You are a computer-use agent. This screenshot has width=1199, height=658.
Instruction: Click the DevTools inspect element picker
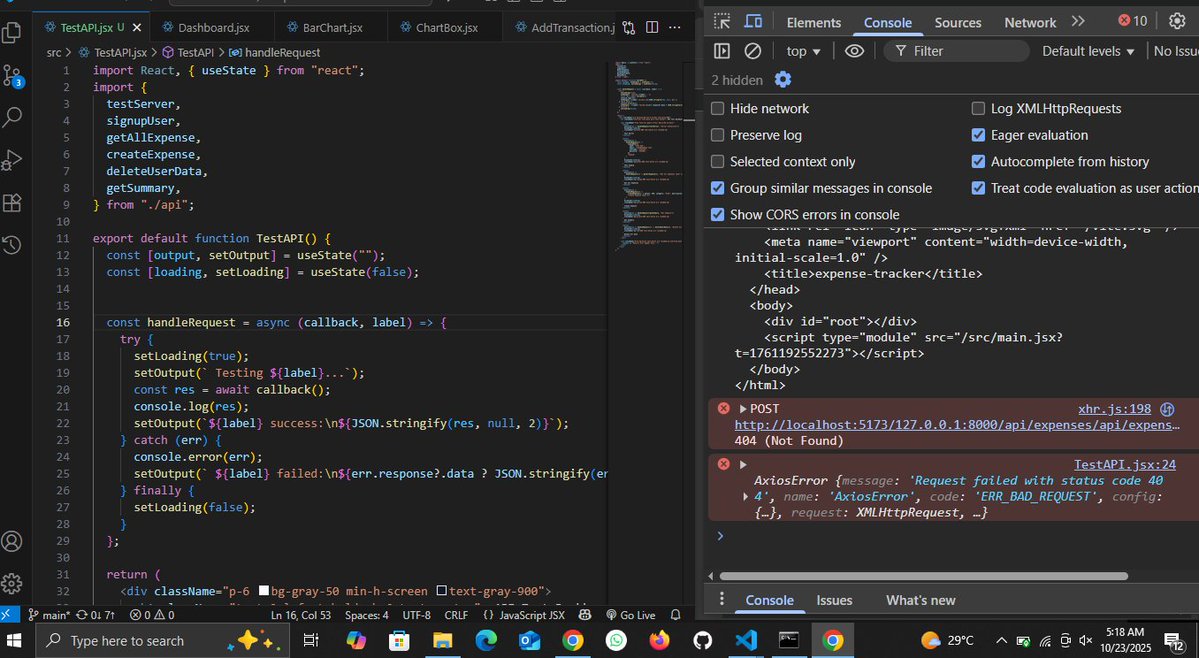pos(722,21)
